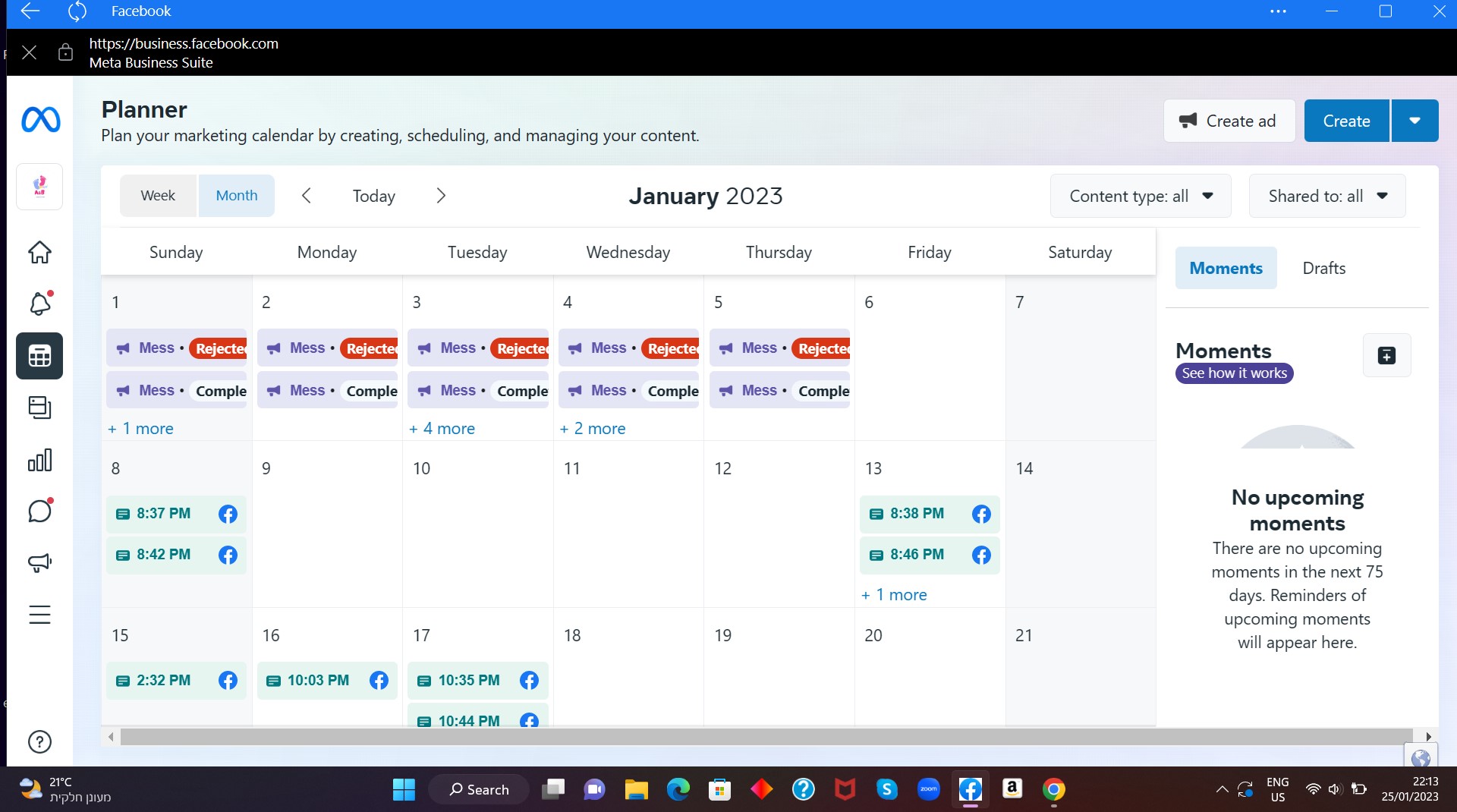
Task: Open the Rejected ad on January 1
Action: [x=176, y=348]
